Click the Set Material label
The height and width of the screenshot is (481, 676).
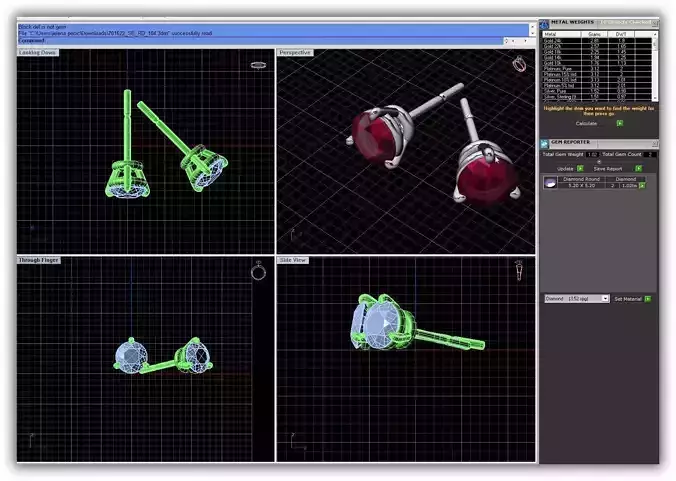pos(628,299)
